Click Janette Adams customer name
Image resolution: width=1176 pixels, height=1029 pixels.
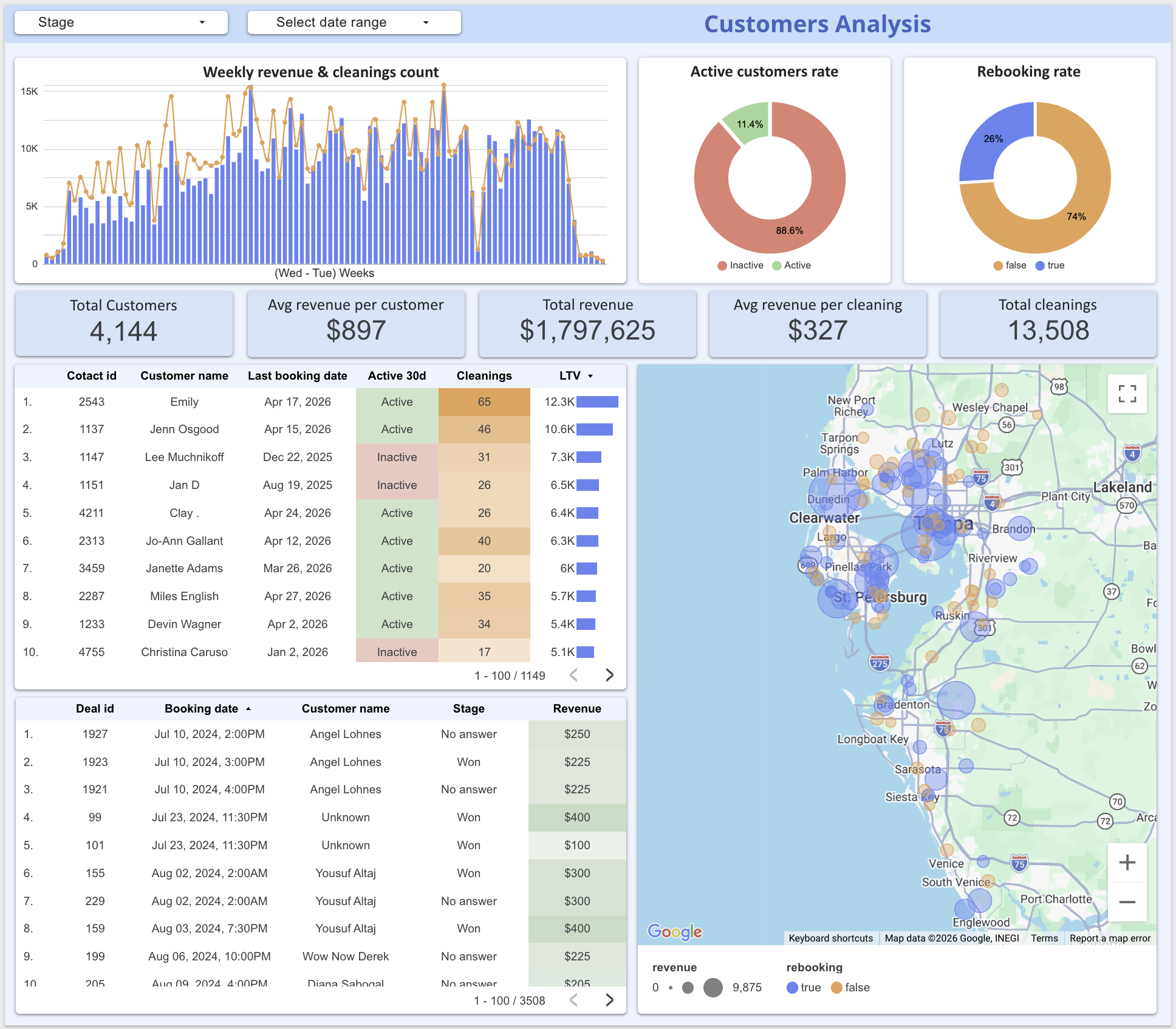(x=185, y=569)
